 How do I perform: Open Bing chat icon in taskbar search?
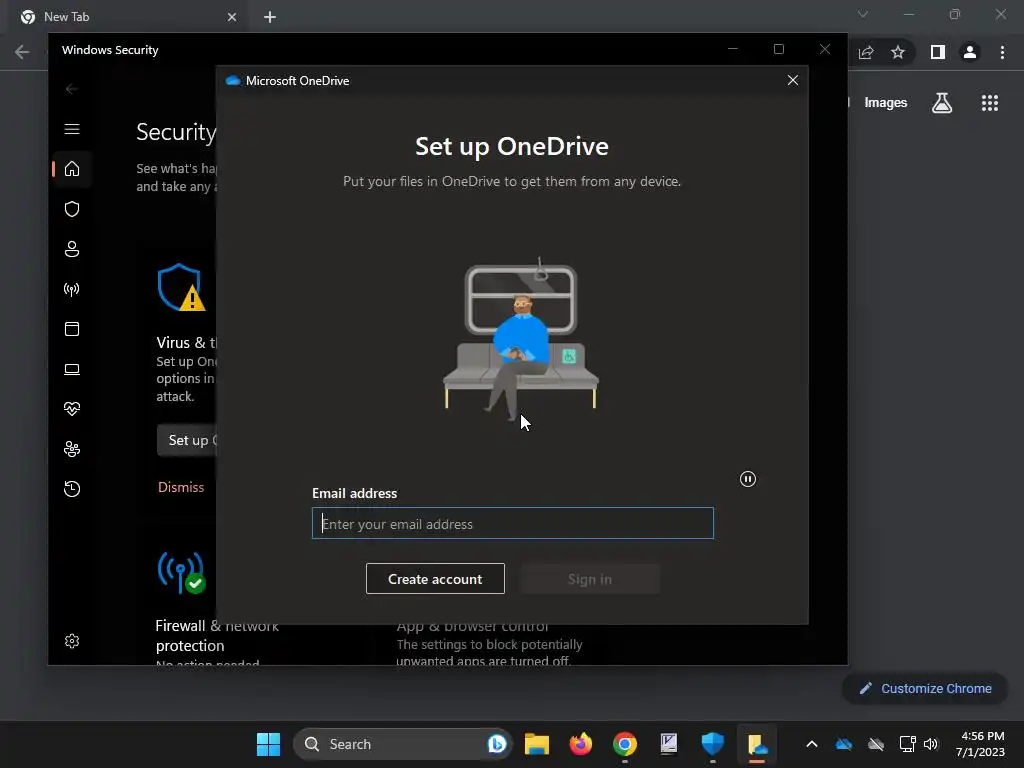497,744
